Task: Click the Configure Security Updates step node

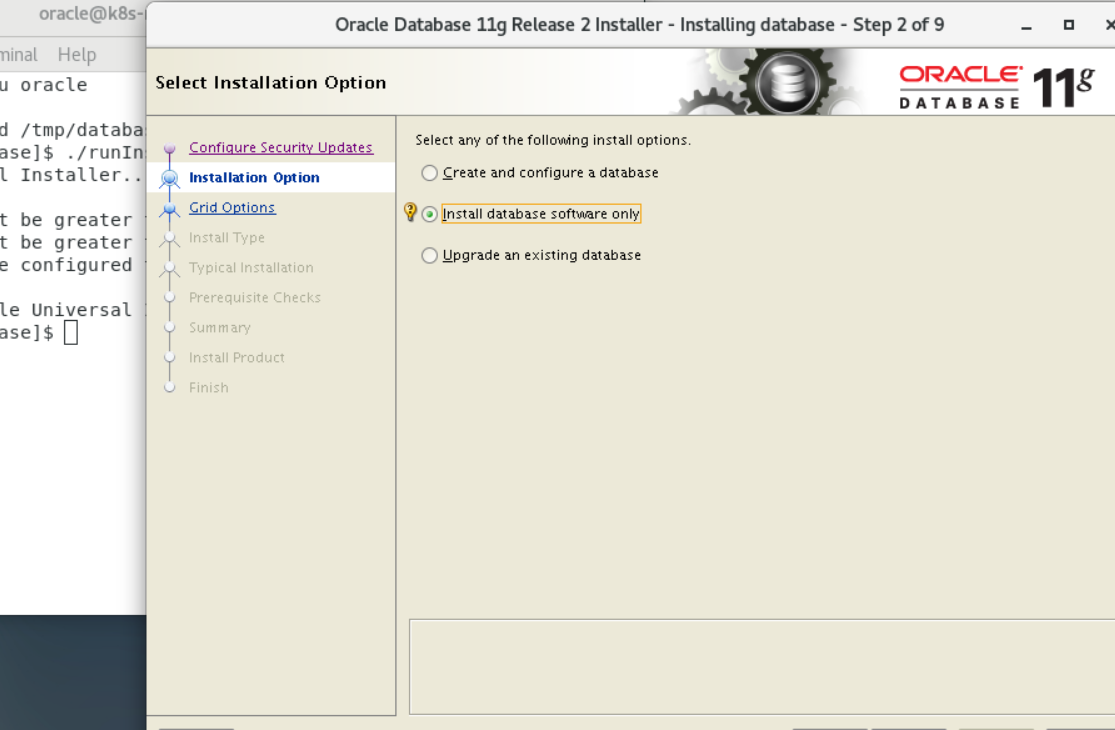Action: [169, 149]
